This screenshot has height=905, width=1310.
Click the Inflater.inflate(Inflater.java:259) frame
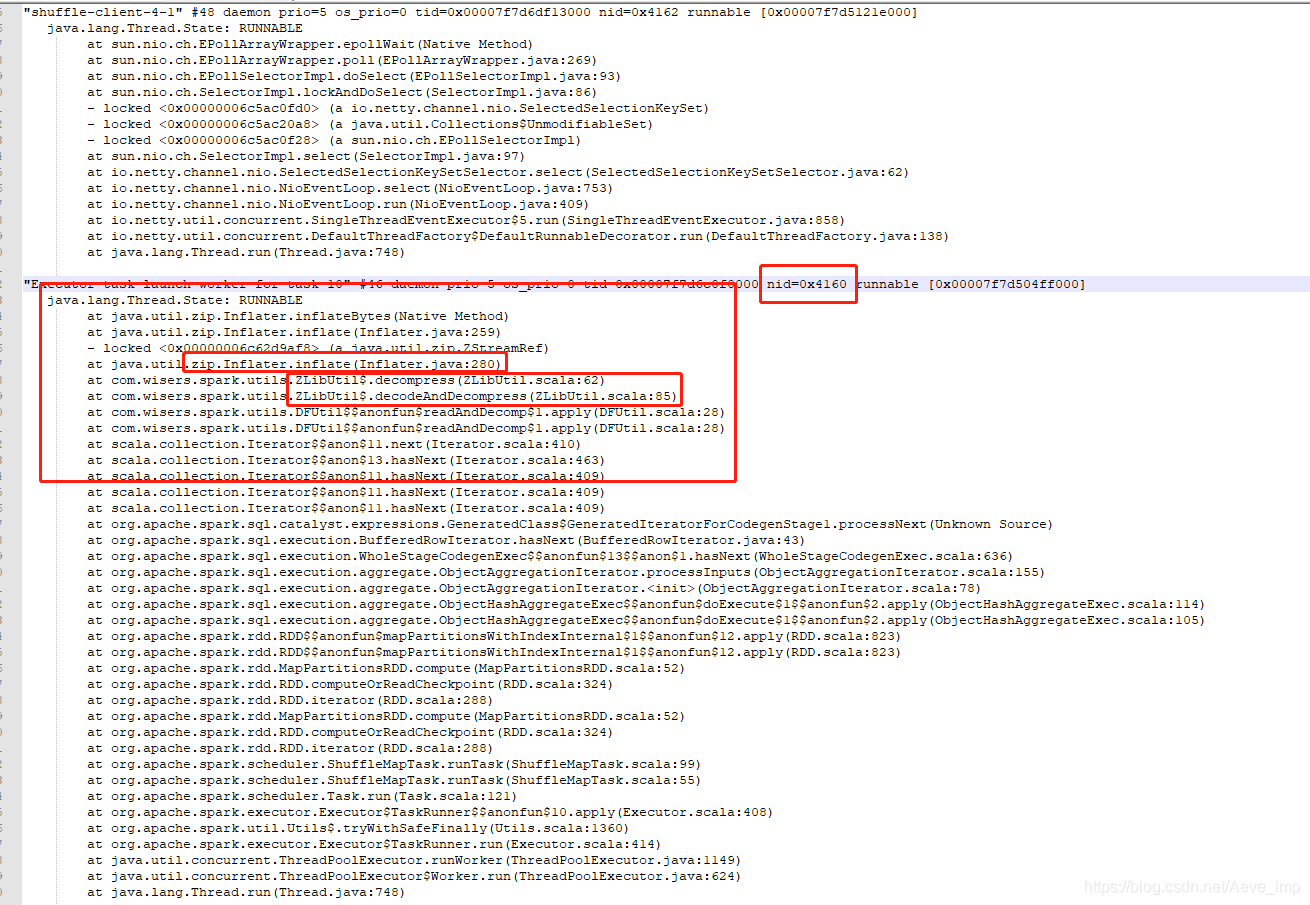point(294,332)
